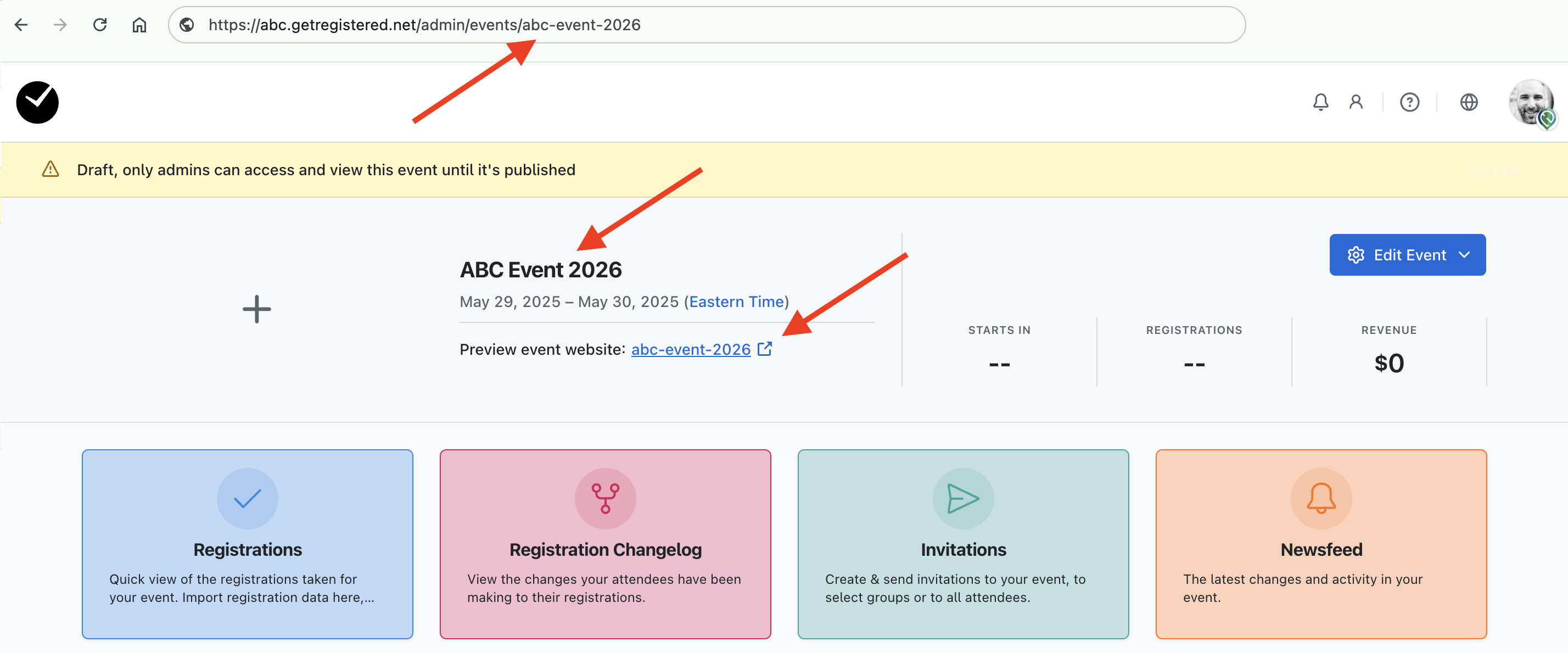Click the user profile outline icon

tap(1356, 102)
